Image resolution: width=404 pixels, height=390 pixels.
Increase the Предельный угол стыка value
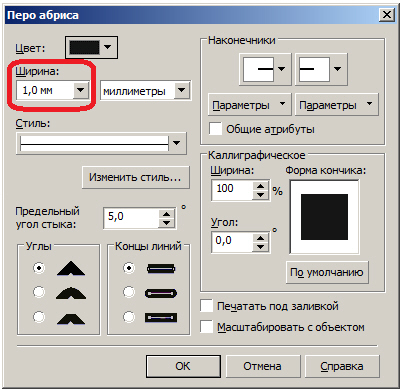167,214
